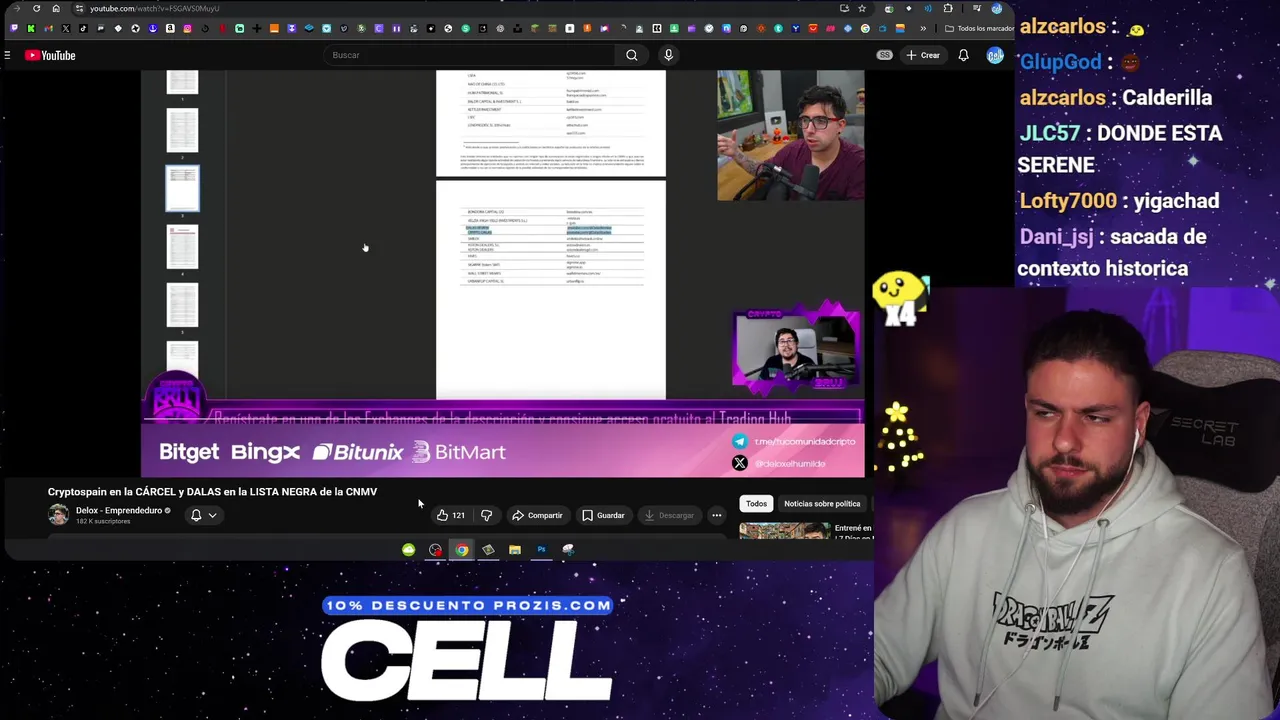Click the magnifier search button

632,55
